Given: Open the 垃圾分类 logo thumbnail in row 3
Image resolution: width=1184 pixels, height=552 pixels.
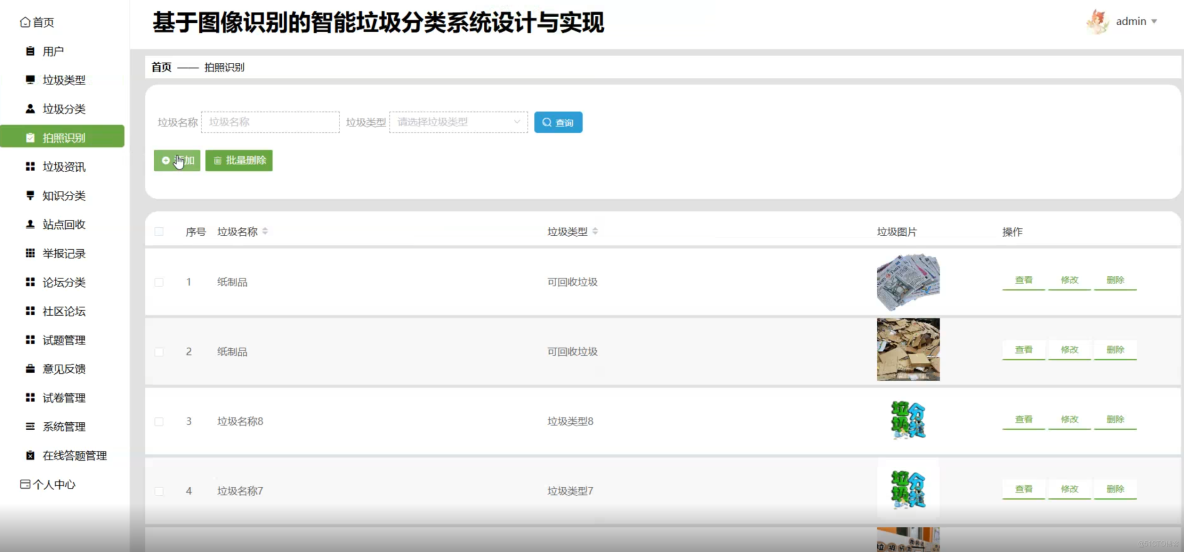Looking at the screenshot, I should click(x=908, y=421).
